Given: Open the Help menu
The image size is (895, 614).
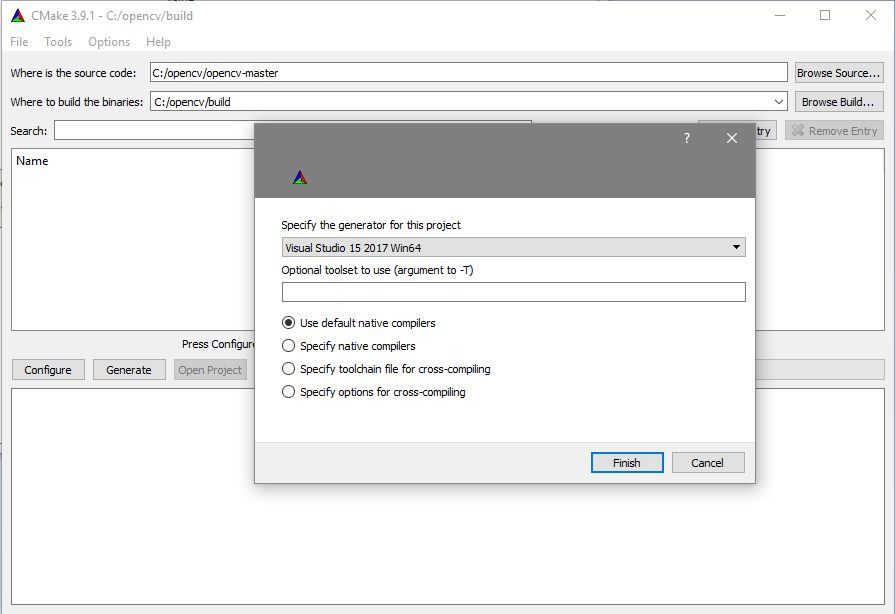Looking at the screenshot, I should tap(158, 42).
